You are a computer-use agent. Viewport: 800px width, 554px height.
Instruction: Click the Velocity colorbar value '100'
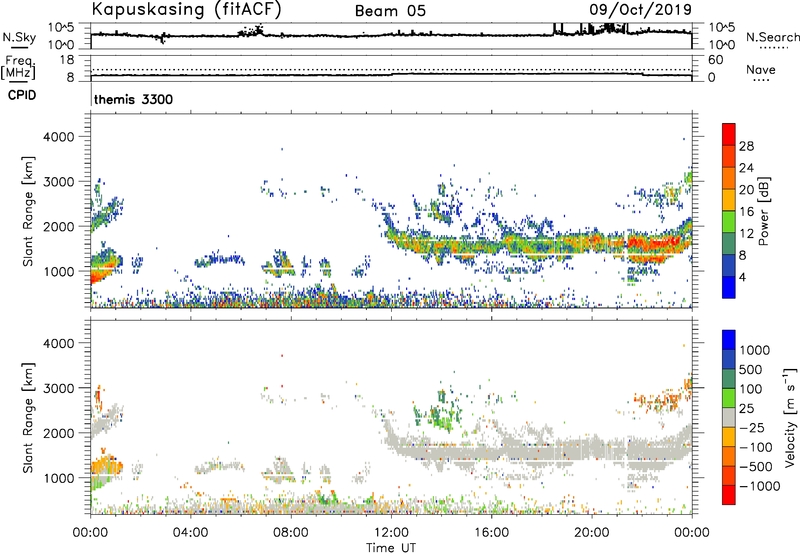(x=750, y=389)
